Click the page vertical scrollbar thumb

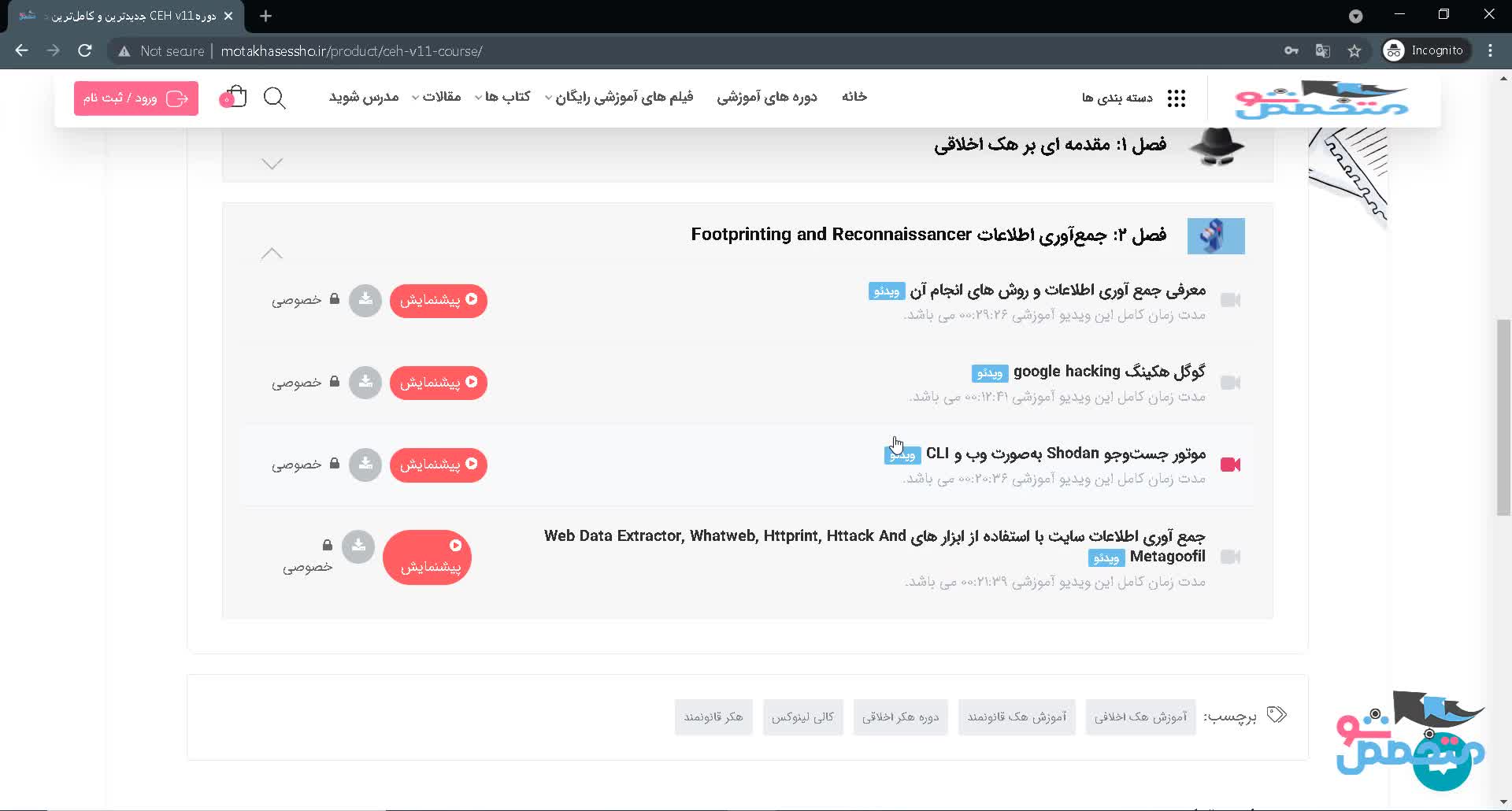[x=1503, y=417]
